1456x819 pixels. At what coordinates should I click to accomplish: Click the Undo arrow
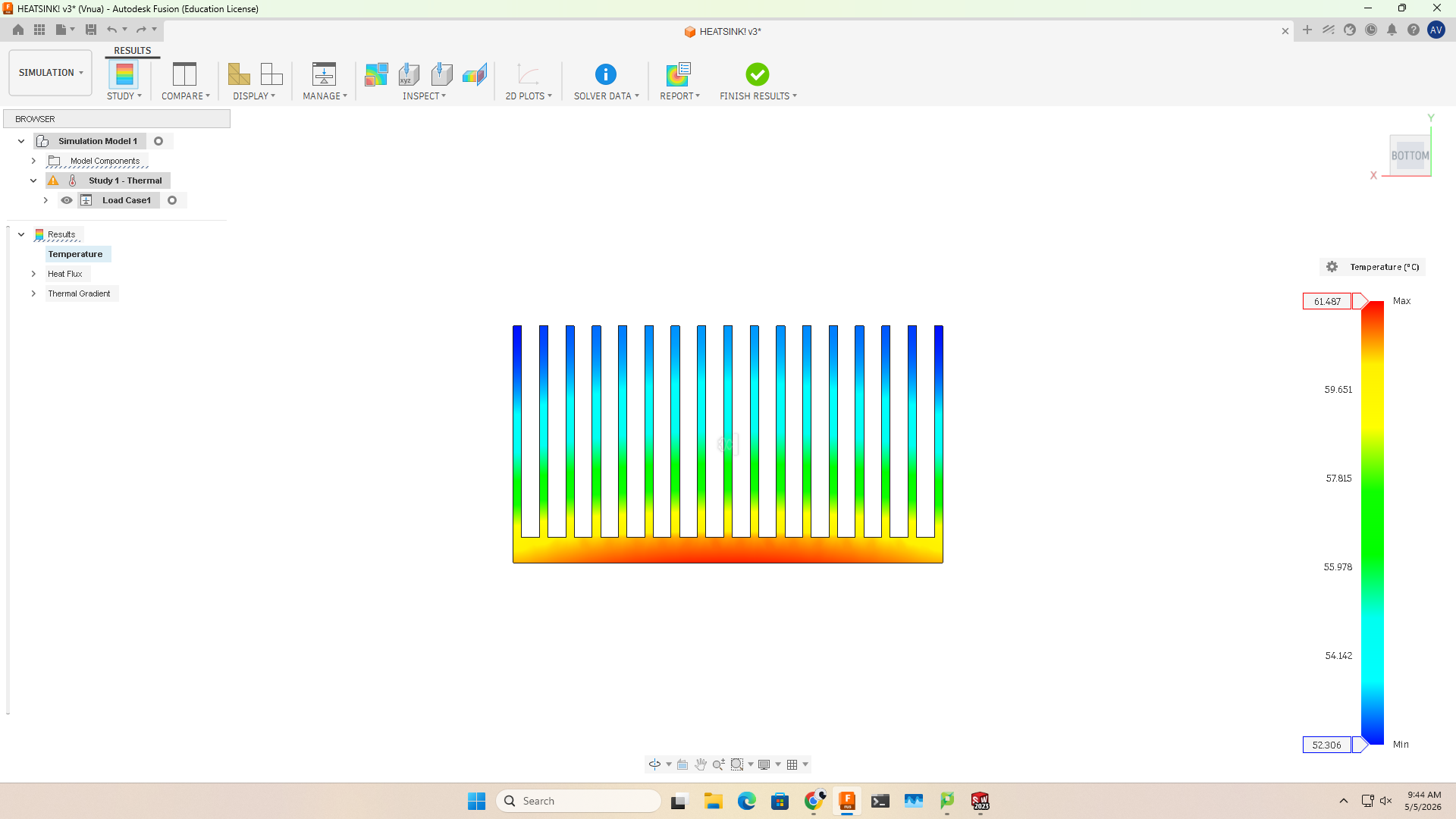(x=112, y=30)
